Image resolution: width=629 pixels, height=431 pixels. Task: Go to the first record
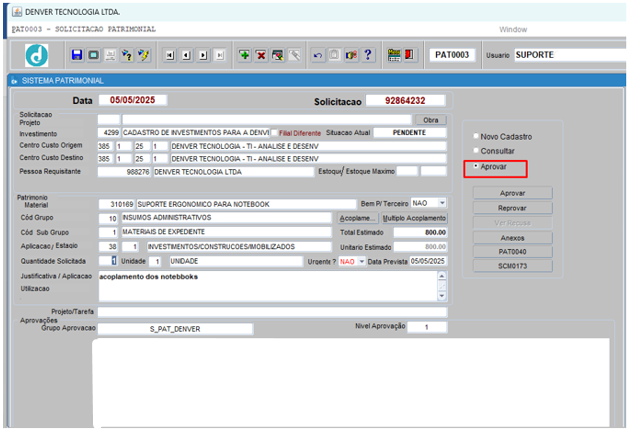point(169,55)
